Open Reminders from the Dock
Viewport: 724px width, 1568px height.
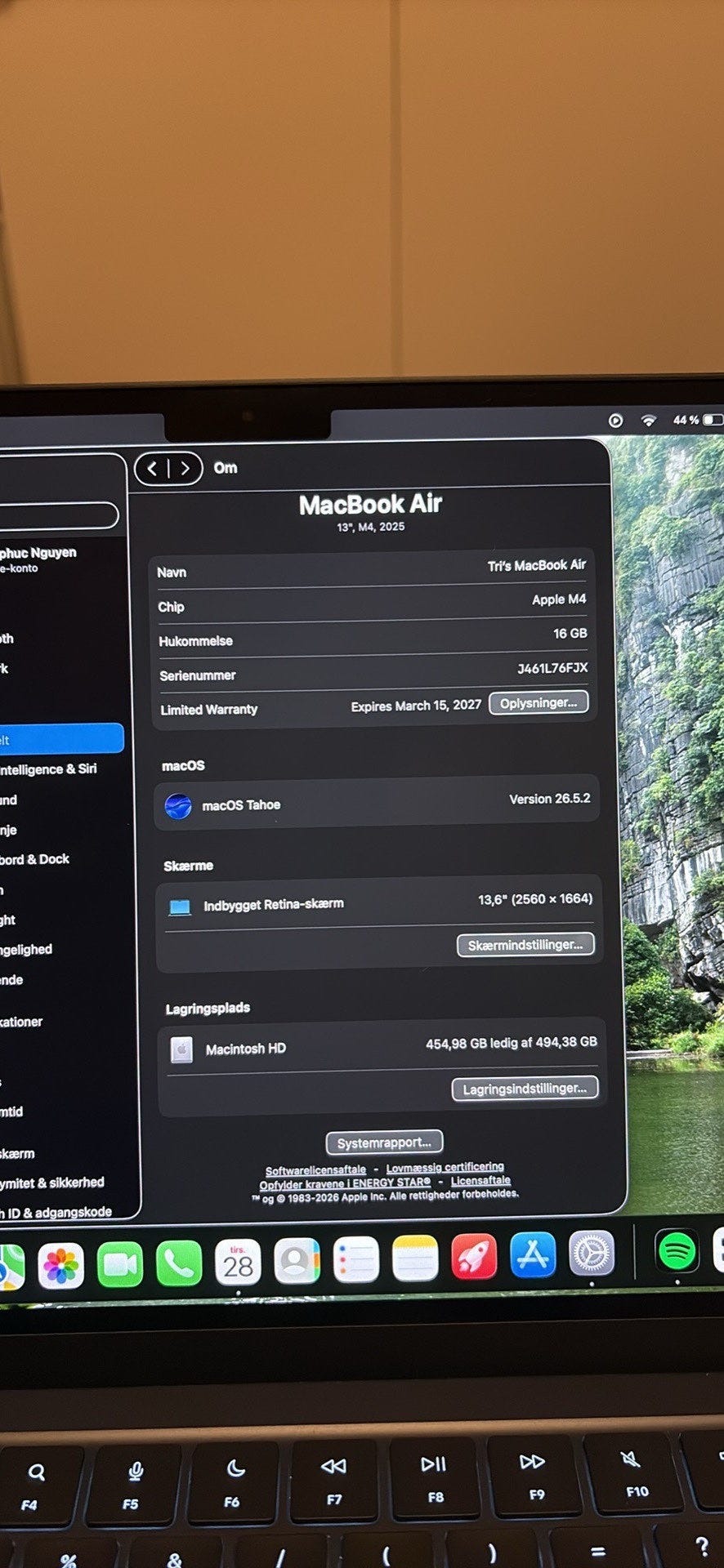click(356, 1259)
